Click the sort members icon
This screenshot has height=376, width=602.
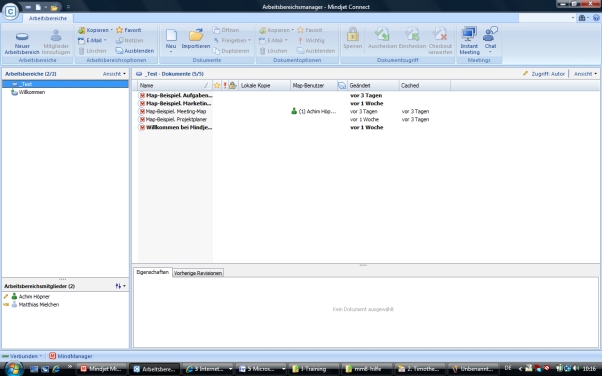click(120, 286)
